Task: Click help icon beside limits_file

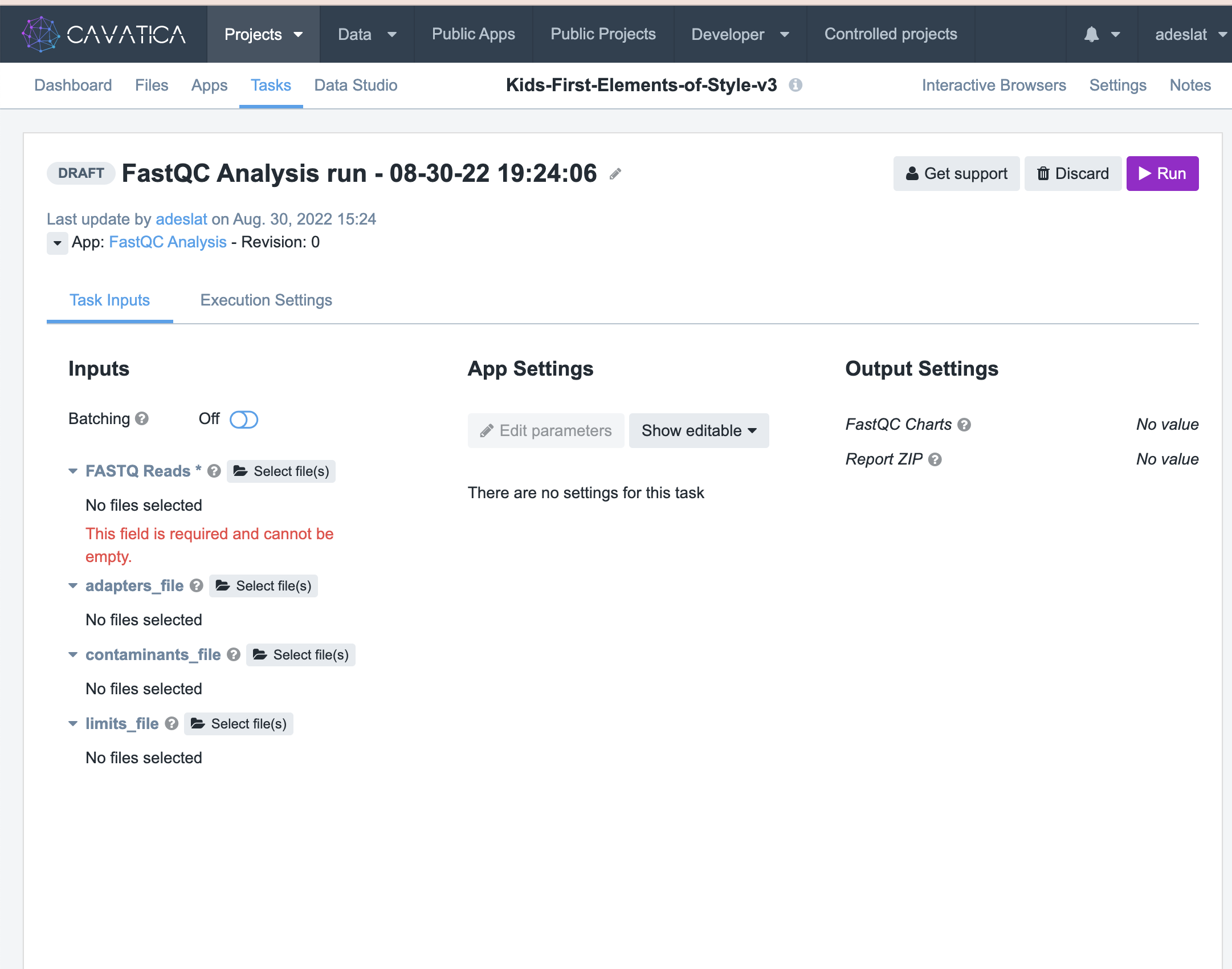Action: [x=172, y=724]
